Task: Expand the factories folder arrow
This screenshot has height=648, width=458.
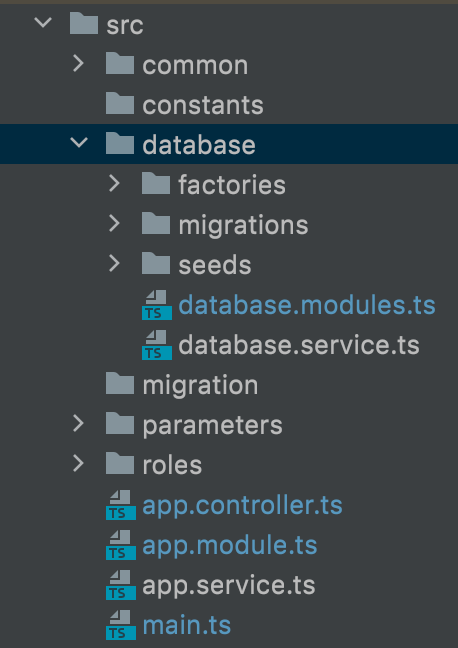Action: (x=114, y=183)
